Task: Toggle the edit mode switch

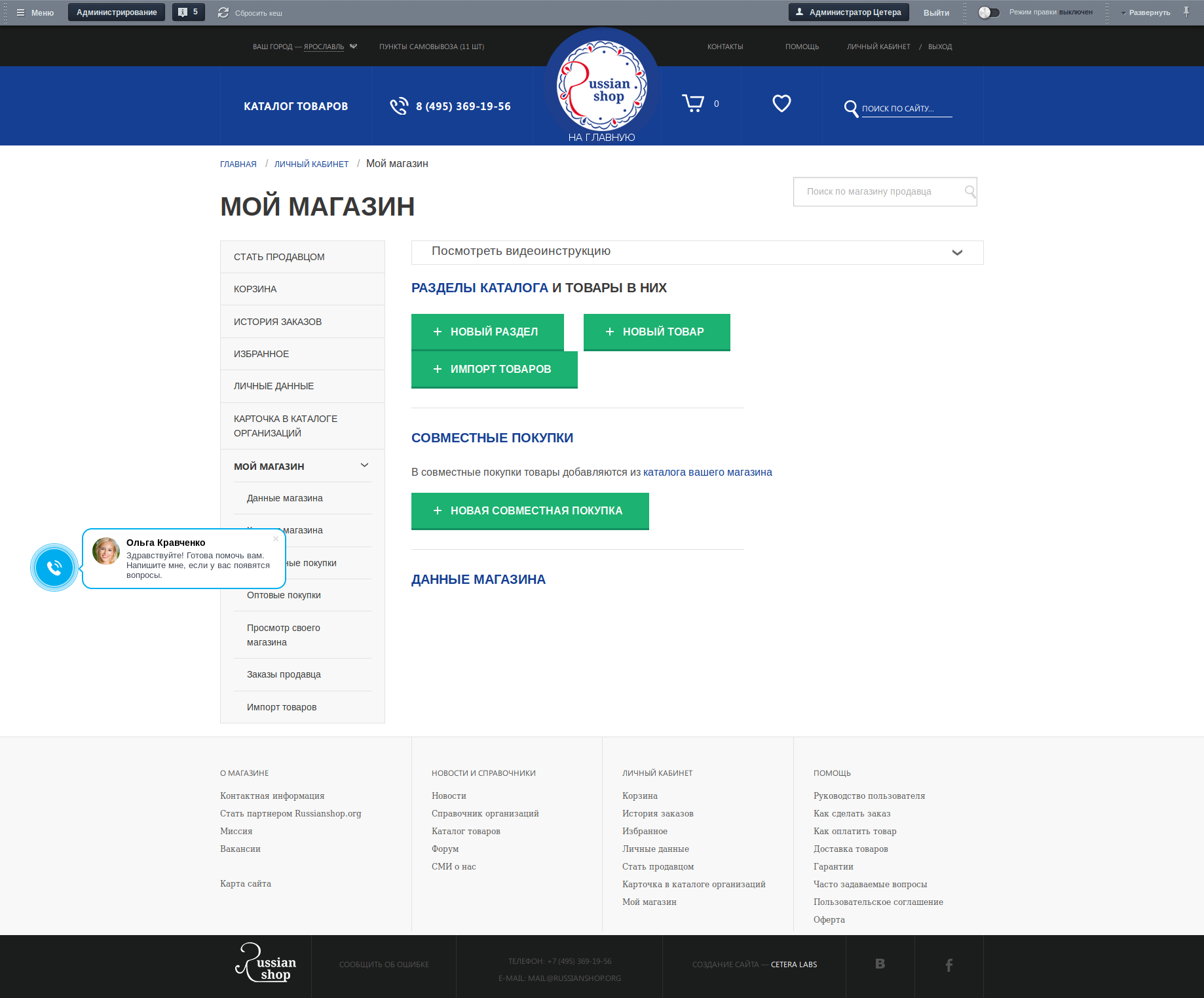Action: coord(988,12)
